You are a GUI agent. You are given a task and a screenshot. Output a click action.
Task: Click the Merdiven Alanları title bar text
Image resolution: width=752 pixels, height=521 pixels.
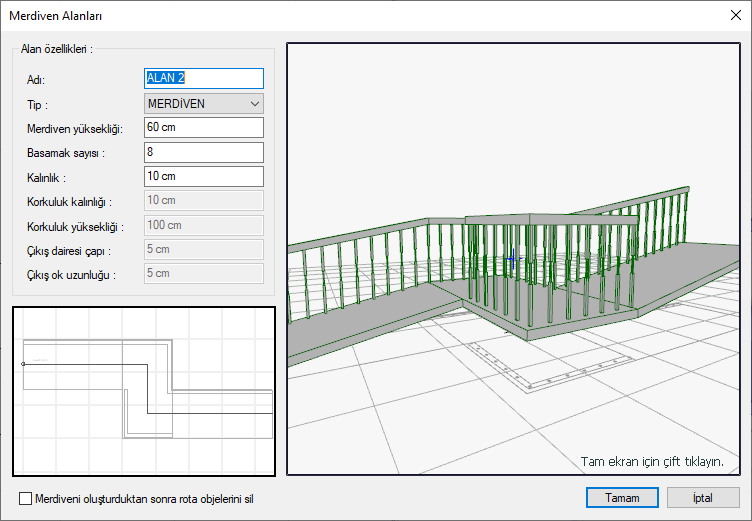(55, 15)
